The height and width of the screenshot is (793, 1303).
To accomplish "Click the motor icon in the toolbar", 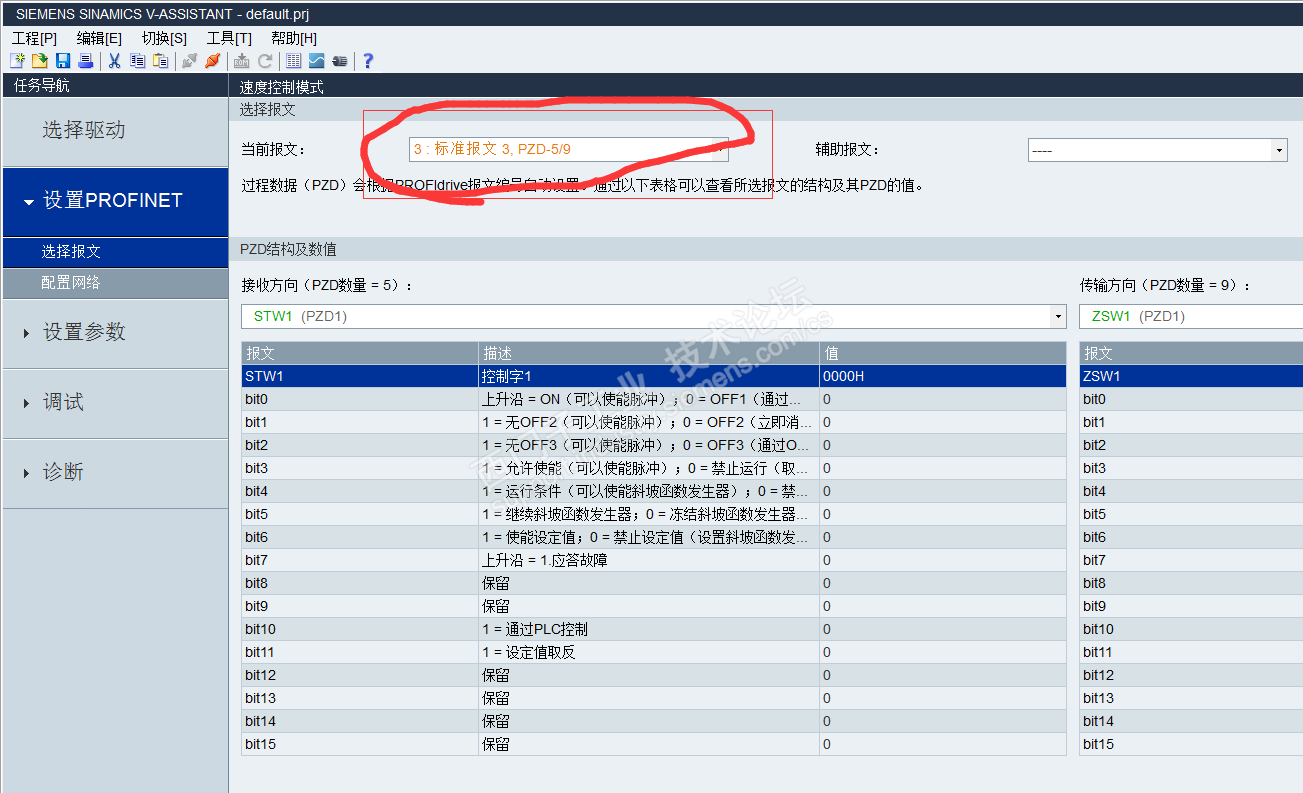I will (340, 61).
